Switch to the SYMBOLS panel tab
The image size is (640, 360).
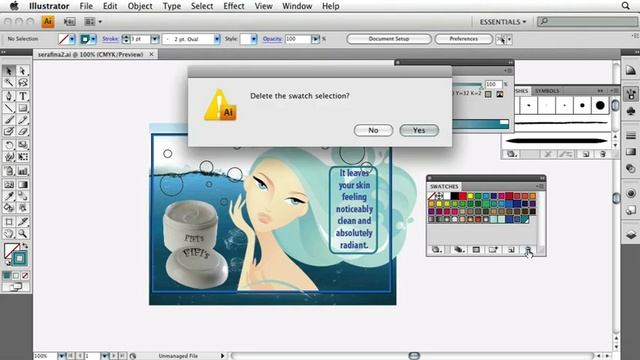point(547,91)
